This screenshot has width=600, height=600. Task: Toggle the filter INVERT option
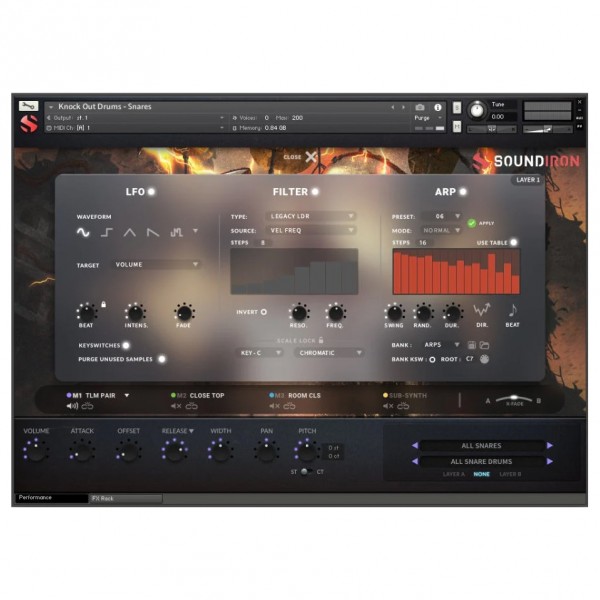[264, 312]
